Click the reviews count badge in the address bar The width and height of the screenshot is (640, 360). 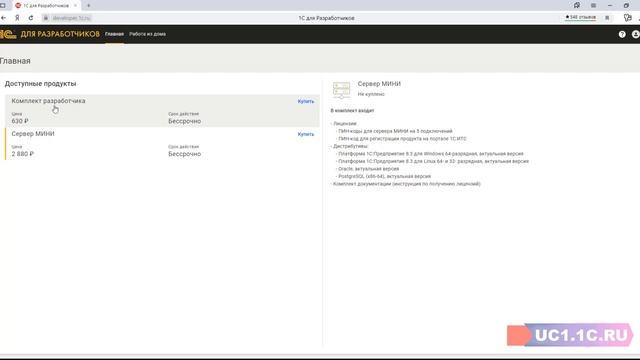(x=580, y=18)
